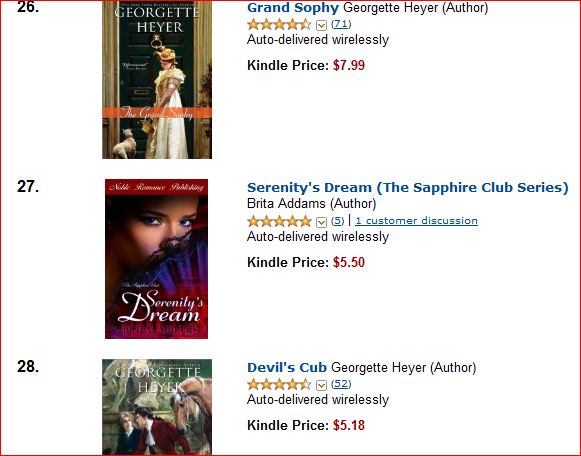Screen dimensions: 581x456
Task: Click the Devil's Cub star rating icon
Action: point(279,385)
